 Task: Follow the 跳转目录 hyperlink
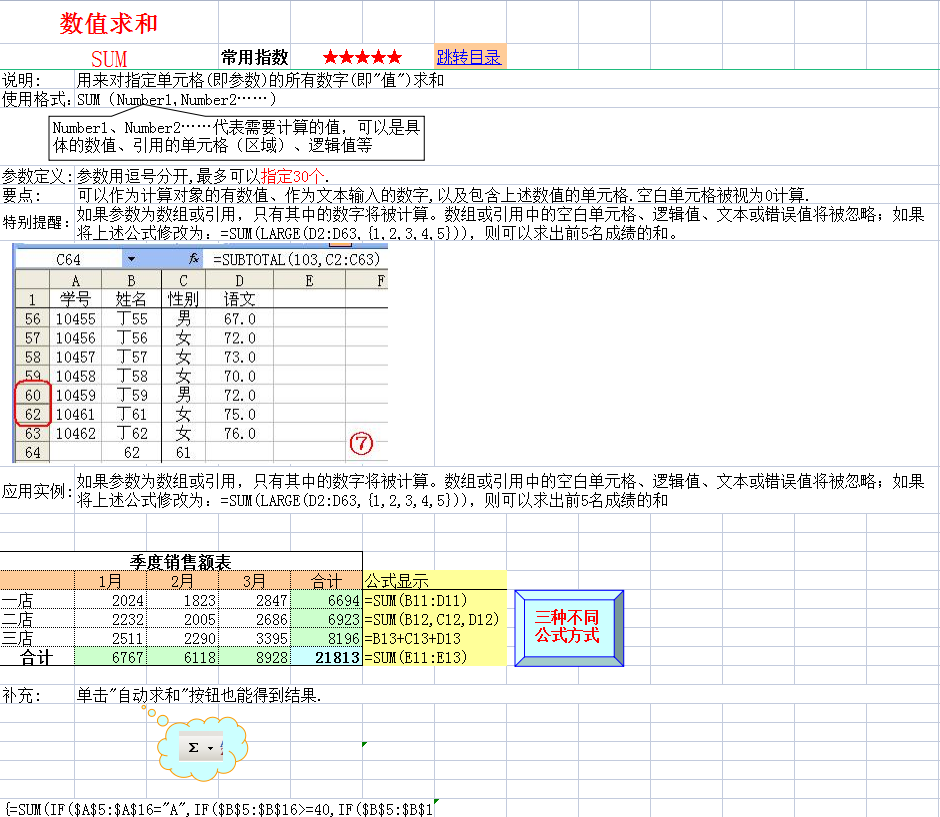pos(469,58)
